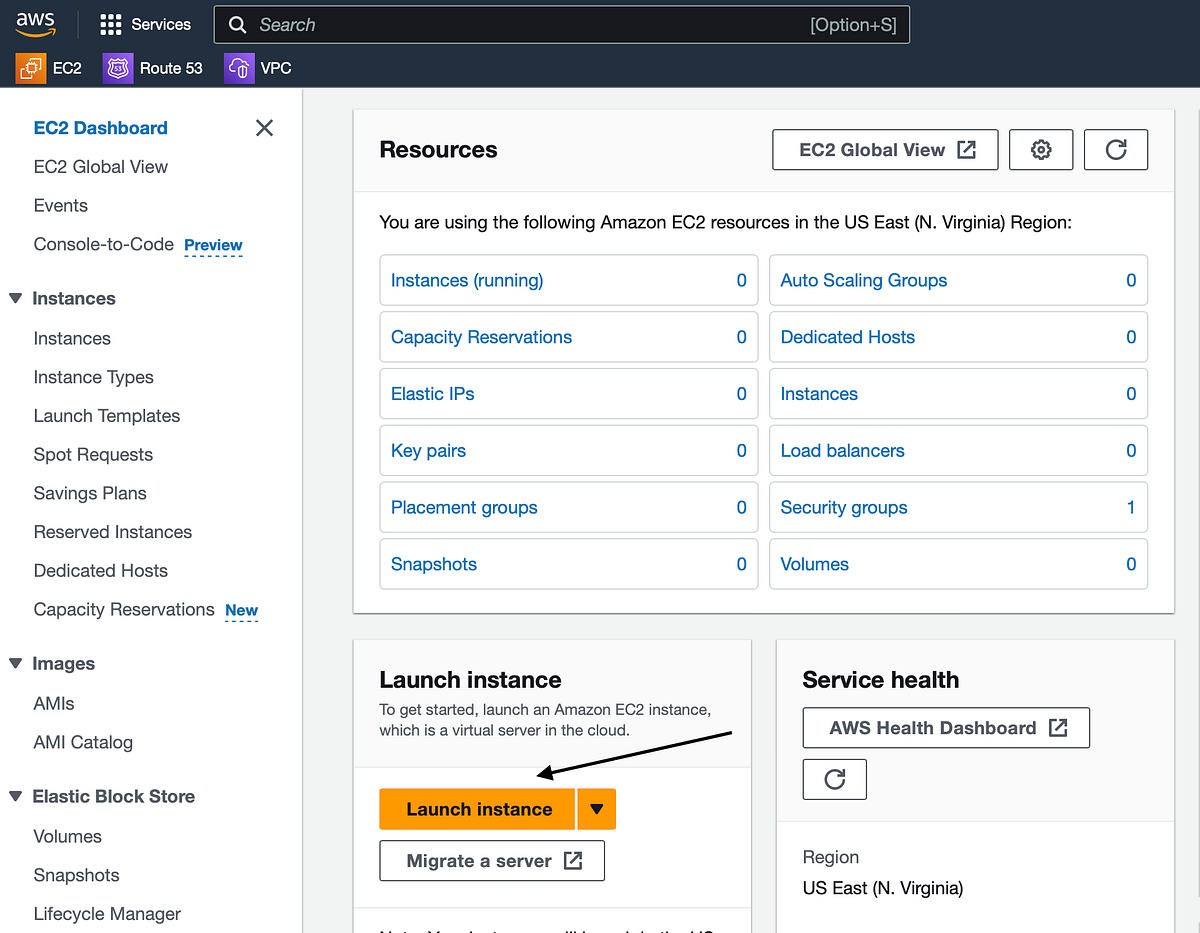Close the EC2 navigation sidebar
Screen dimensions: 1200x933
[264, 128]
